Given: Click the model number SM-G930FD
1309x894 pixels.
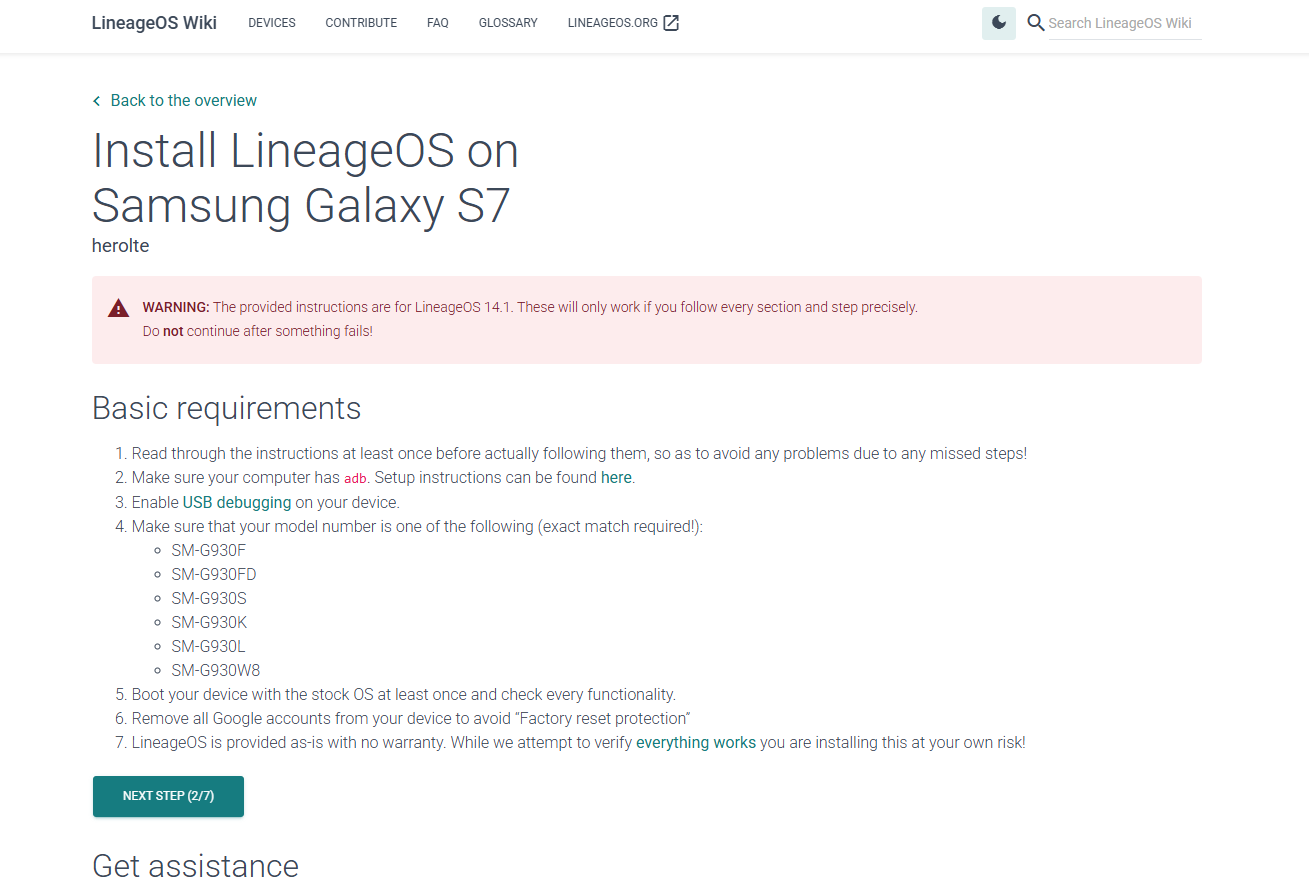Looking at the screenshot, I should tap(214, 574).
